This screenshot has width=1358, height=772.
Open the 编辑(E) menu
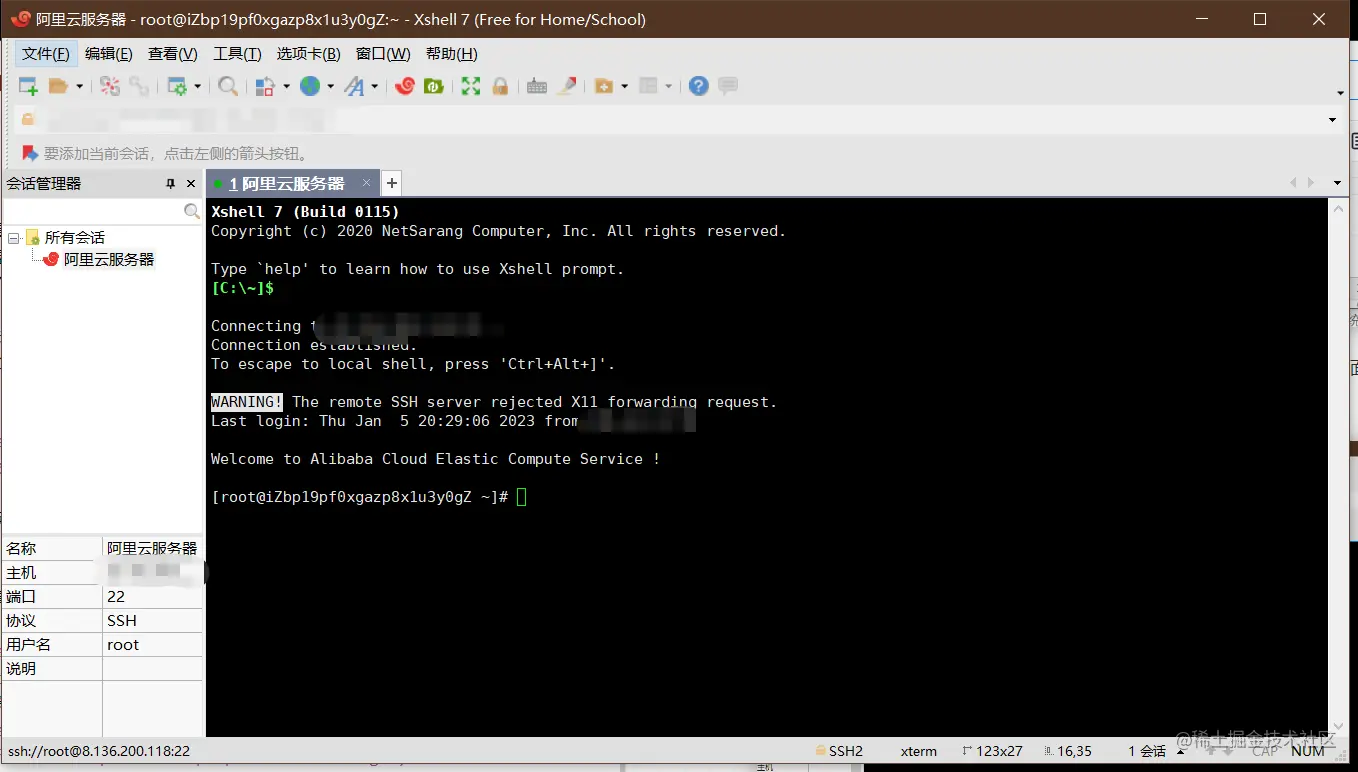[109, 54]
